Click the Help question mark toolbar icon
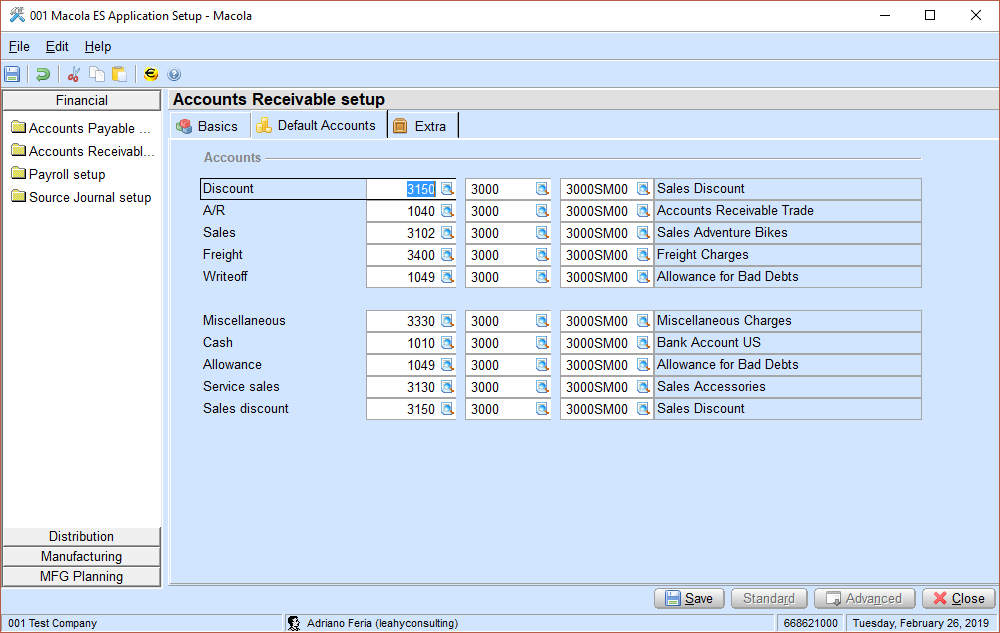 174,74
